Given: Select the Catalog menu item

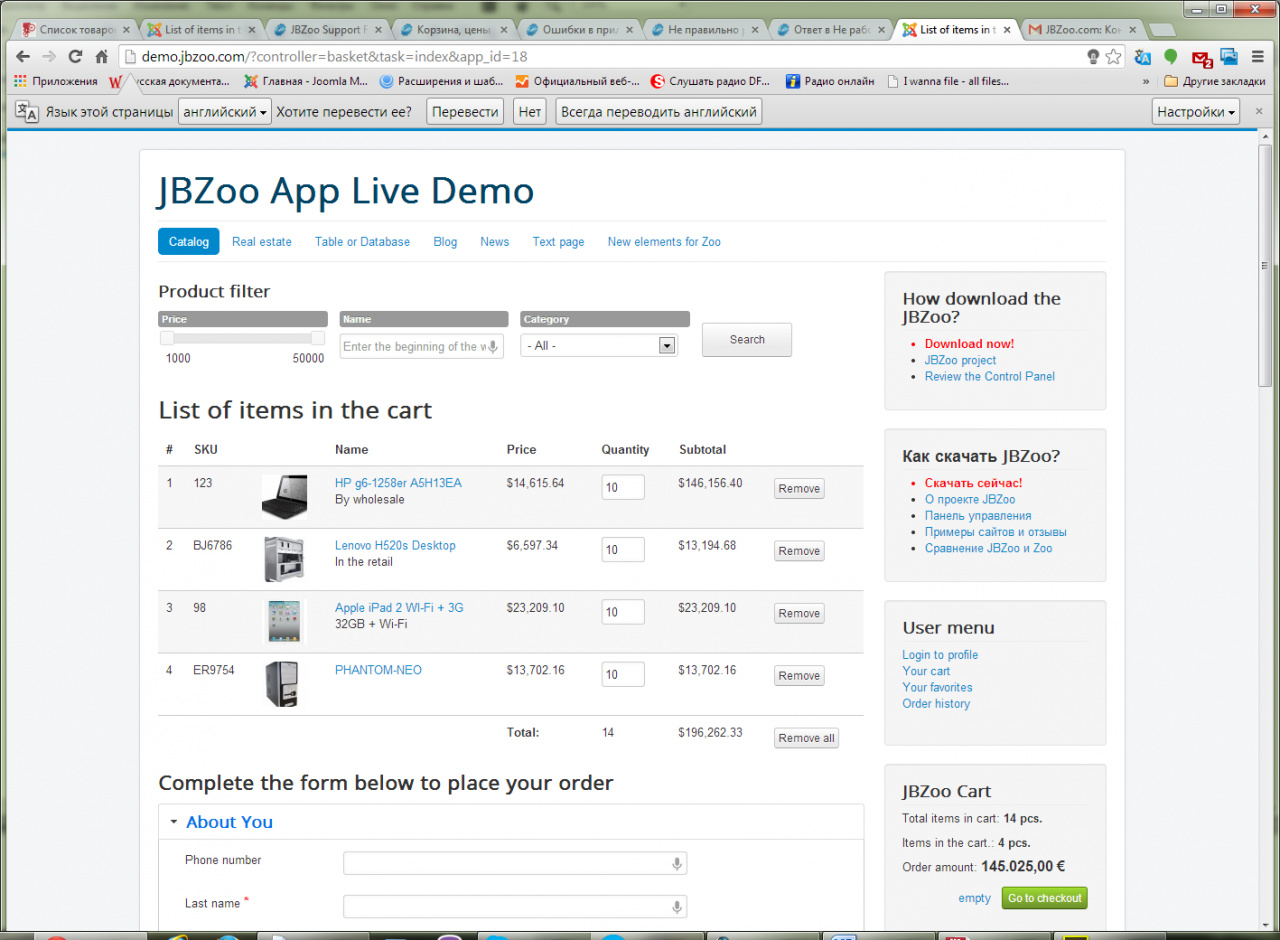Looking at the screenshot, I should click(x=188, y=242).
